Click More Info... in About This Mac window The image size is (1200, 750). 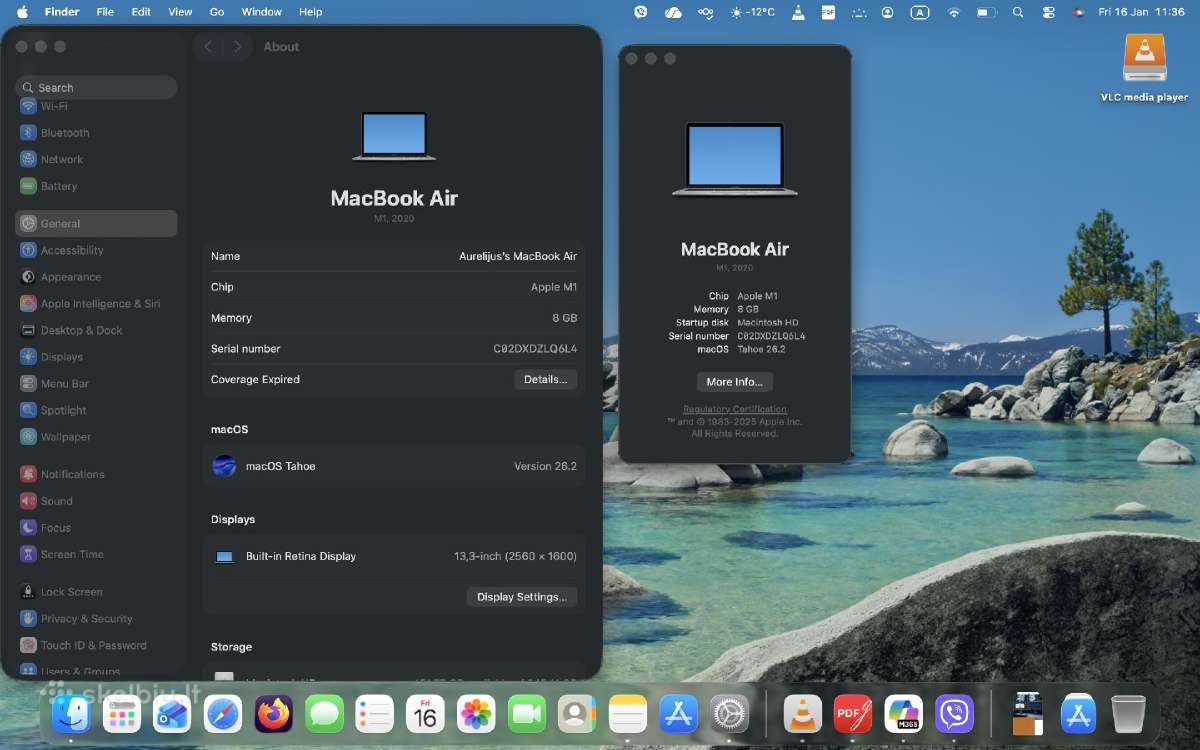[735, 382]
